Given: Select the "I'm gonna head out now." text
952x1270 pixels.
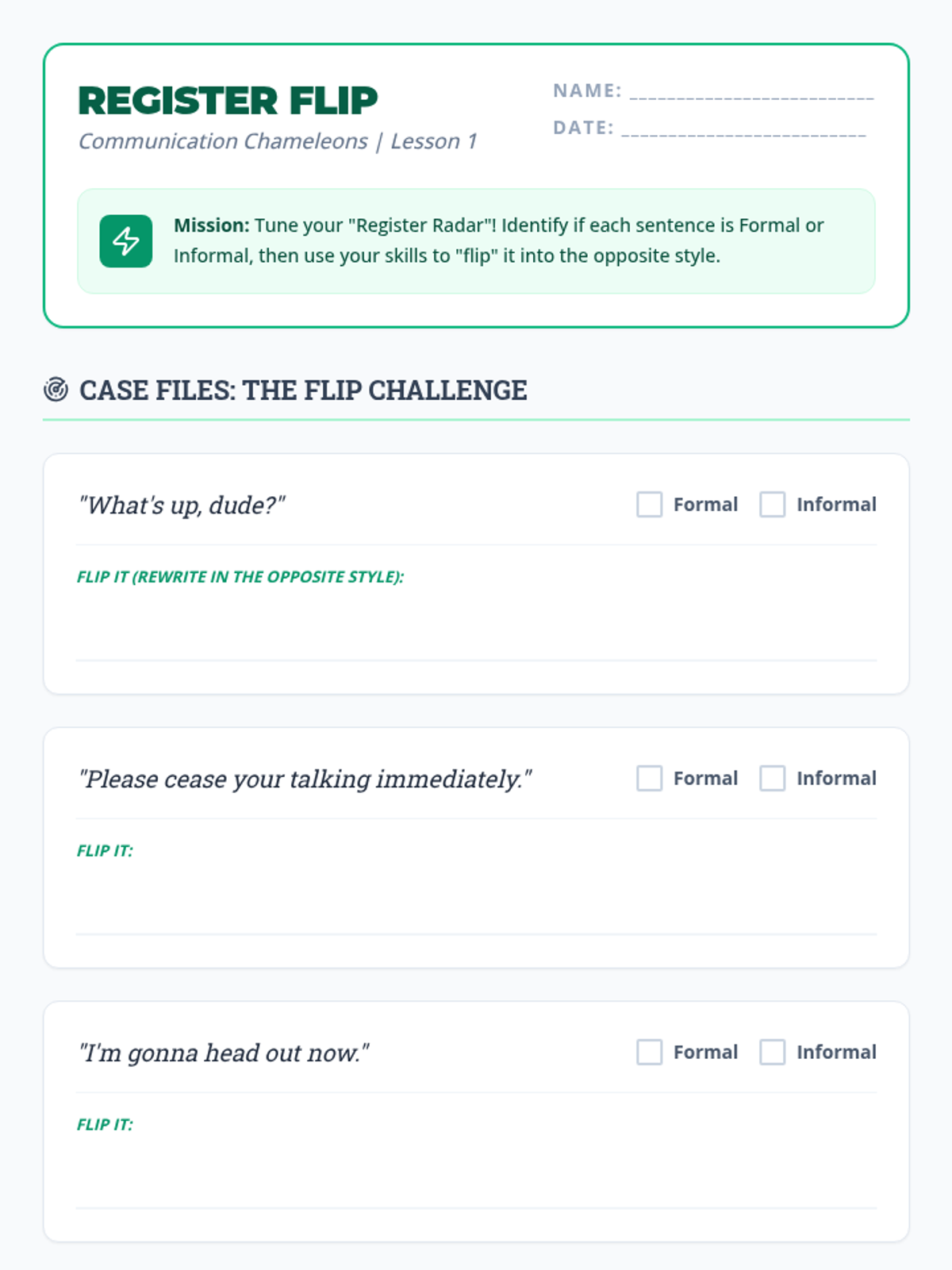Looking at the screenshot, I should point(224,1053).
